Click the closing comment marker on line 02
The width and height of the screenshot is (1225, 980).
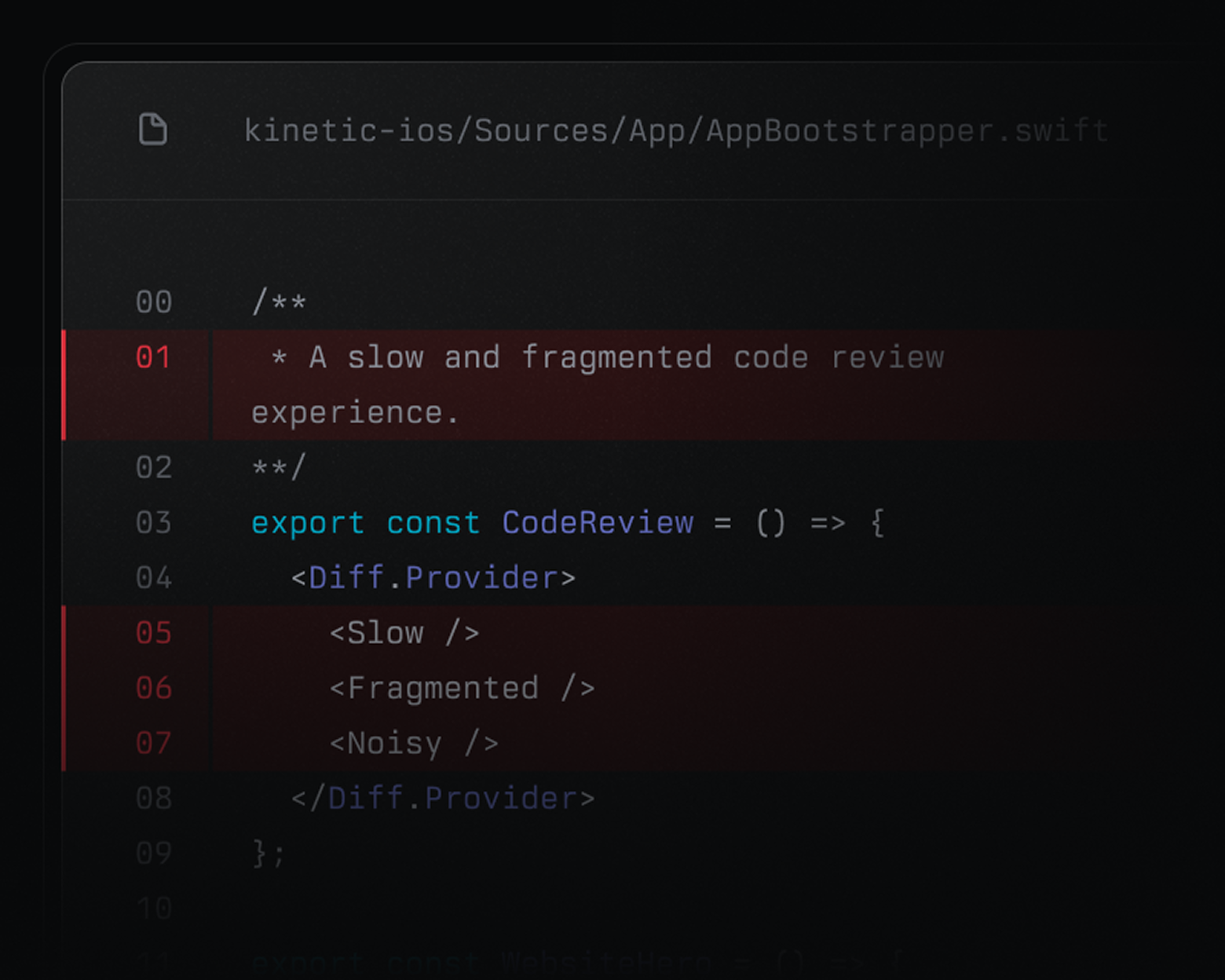coord(279,467)
